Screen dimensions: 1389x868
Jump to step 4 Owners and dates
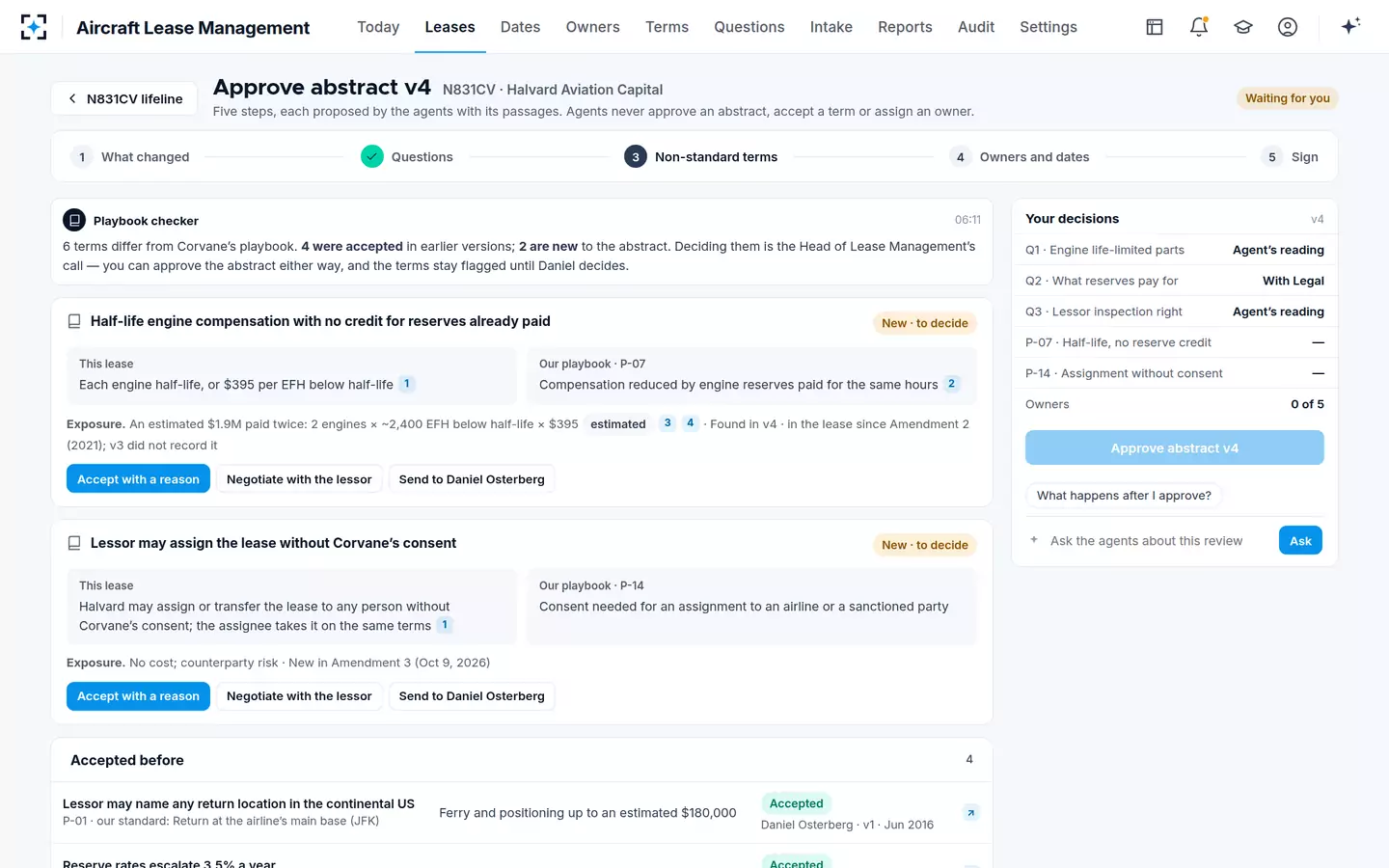pos(1020,156)
